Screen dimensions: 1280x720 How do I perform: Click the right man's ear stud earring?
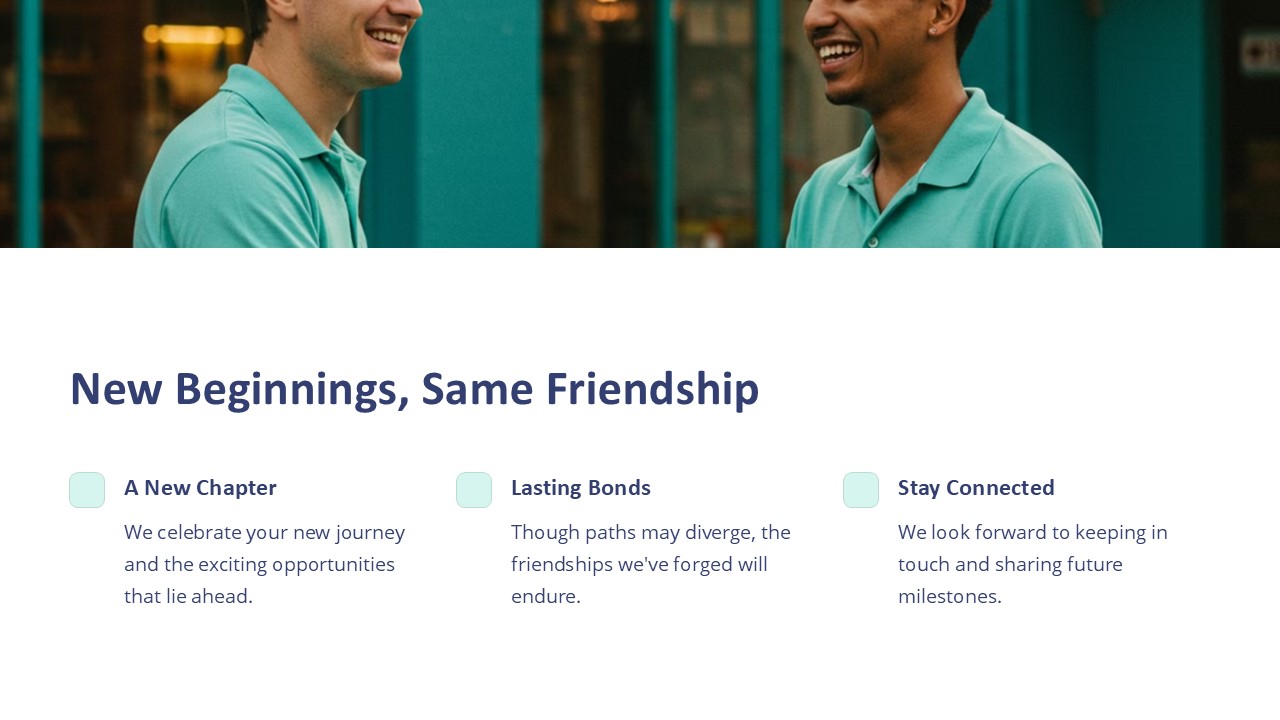click(932, 31)
